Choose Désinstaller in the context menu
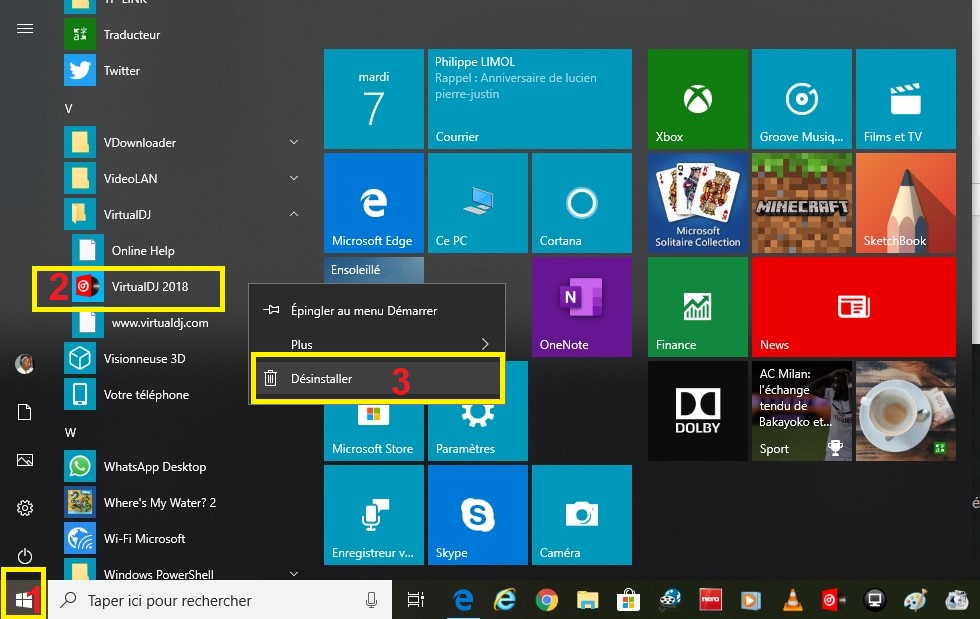The image size is (980, 619). [377, 378]
